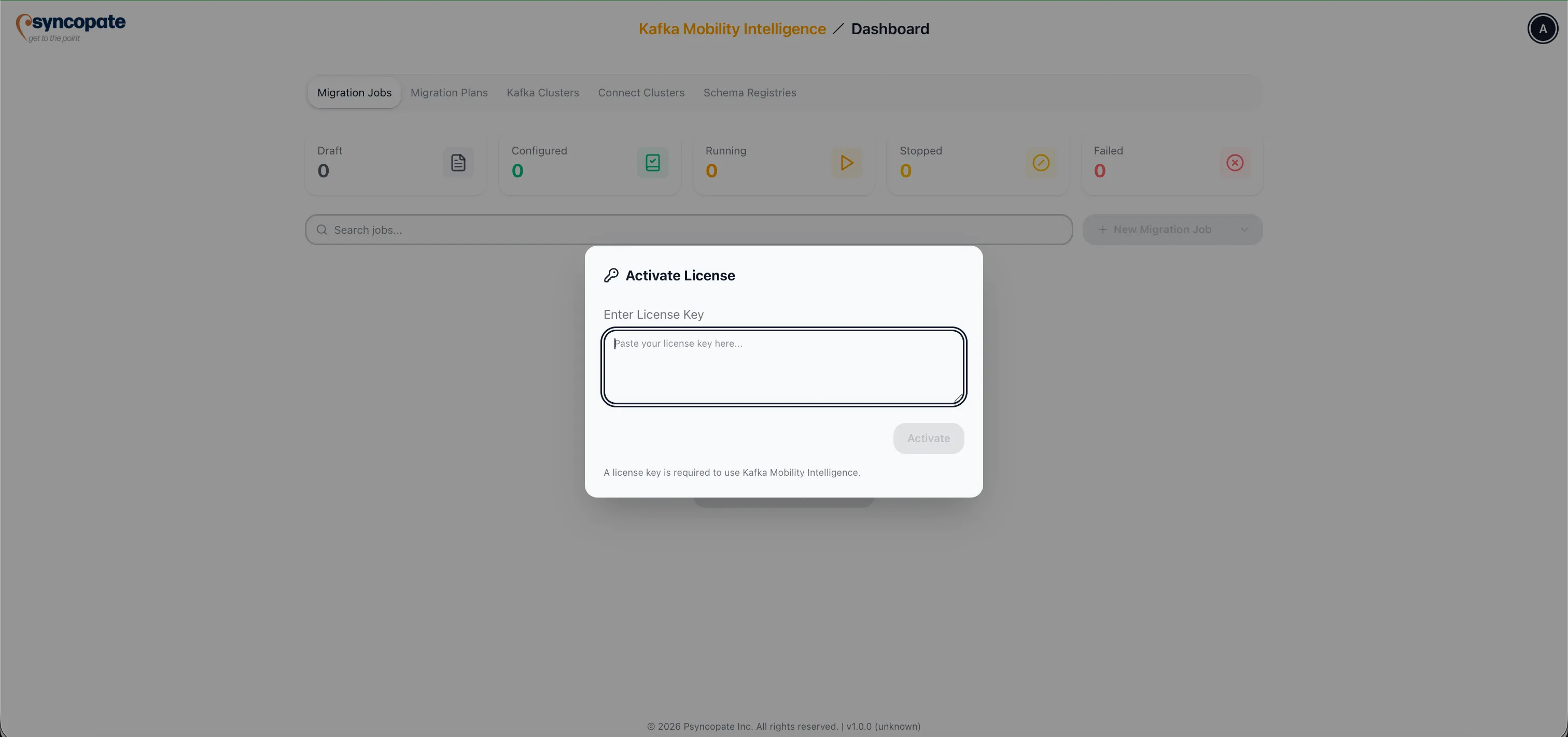Click the Configured status checkmark icon
The image size is (1568, 737).
(x=652, y=163)
